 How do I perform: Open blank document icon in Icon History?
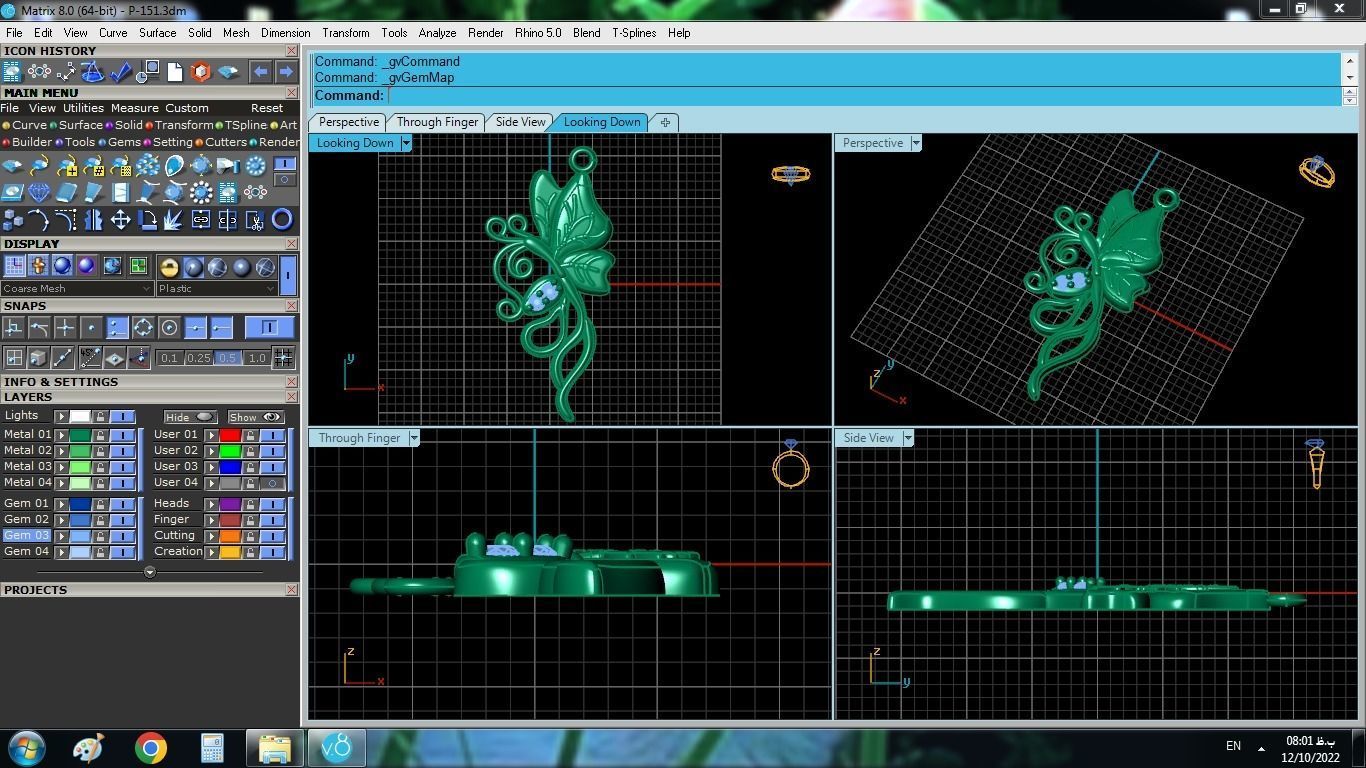[175, 72]
